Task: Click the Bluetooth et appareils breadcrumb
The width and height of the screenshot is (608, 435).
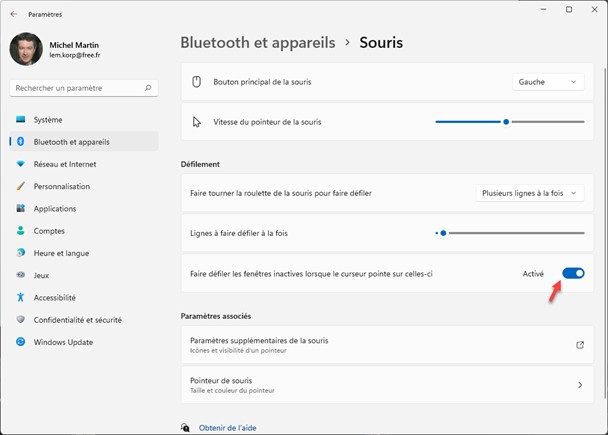Action: pos(257,43)
